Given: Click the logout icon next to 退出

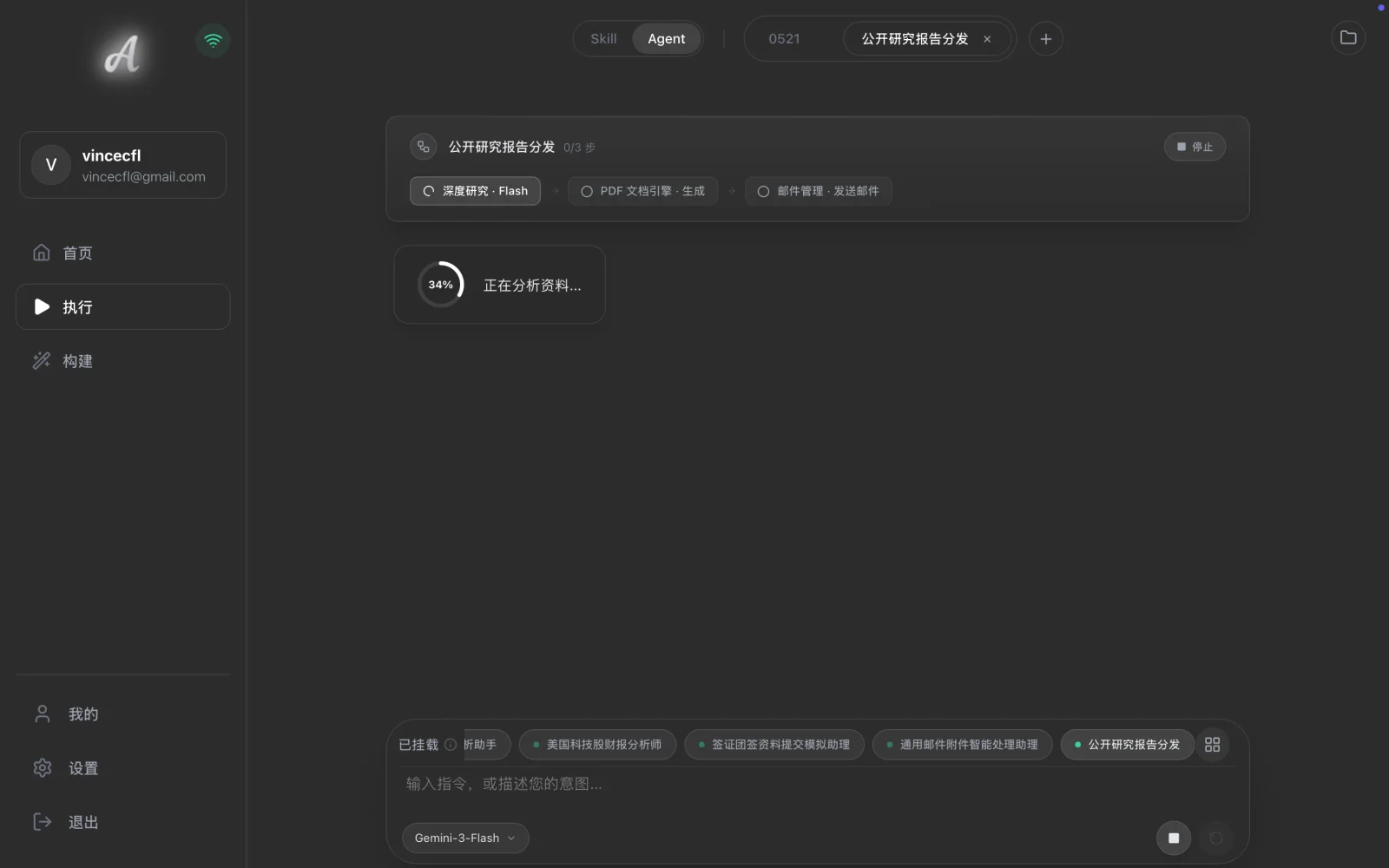Looking at the screenshot, I should click(43, 821).
